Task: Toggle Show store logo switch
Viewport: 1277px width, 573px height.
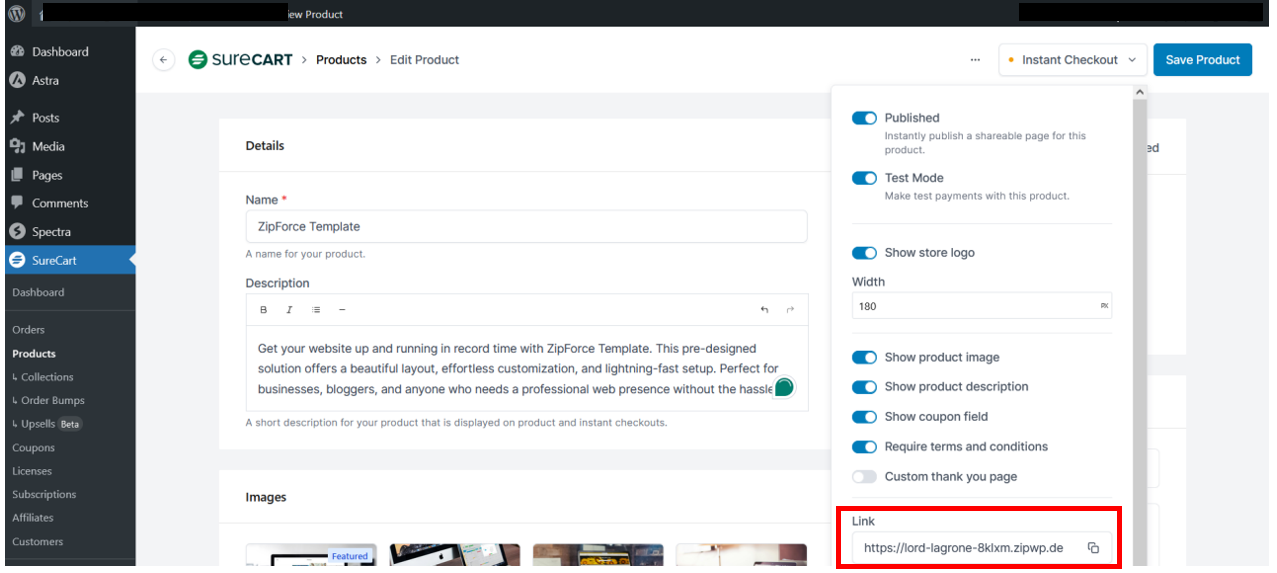Action: click(x=864, y=253)
